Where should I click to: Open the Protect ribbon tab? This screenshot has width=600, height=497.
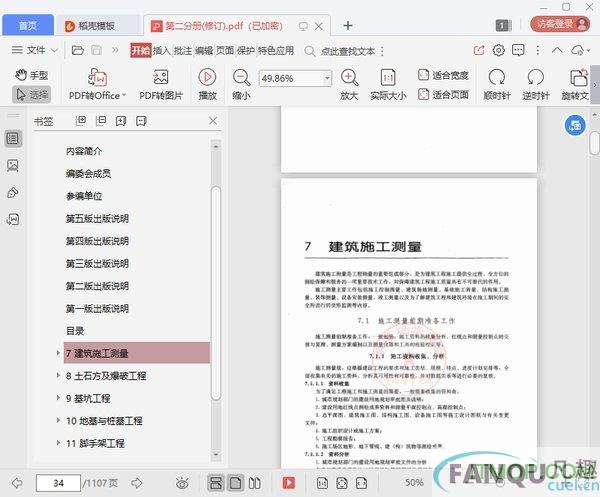246,50
